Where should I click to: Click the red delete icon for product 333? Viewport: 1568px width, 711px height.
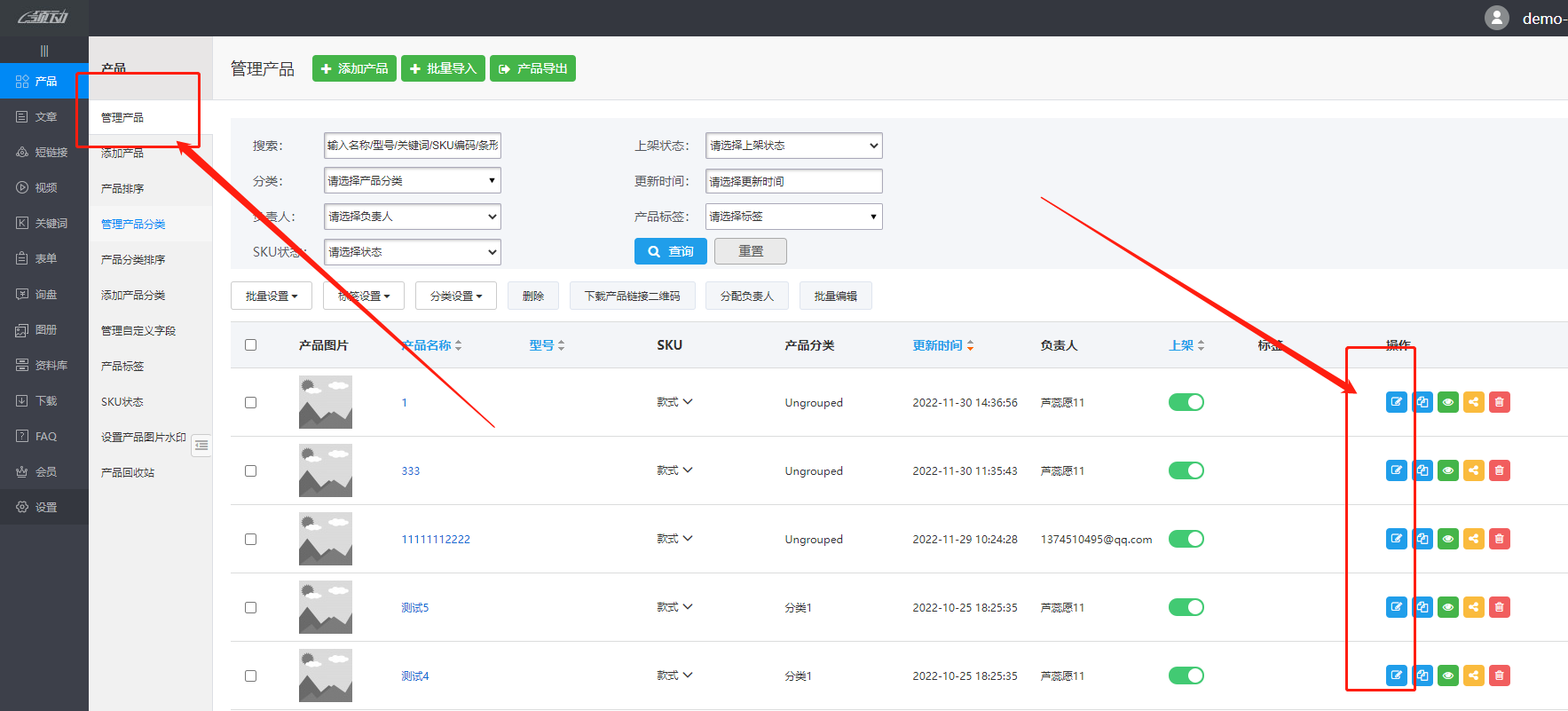point(1499,470)
